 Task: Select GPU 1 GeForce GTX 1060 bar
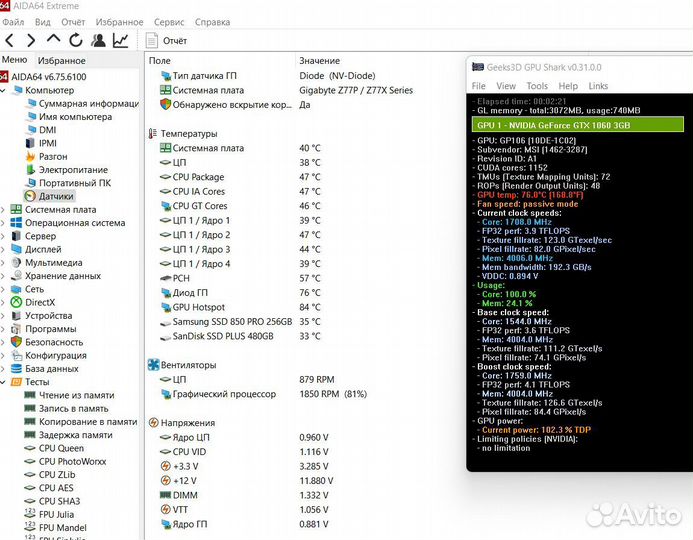[x=578, y=125]
